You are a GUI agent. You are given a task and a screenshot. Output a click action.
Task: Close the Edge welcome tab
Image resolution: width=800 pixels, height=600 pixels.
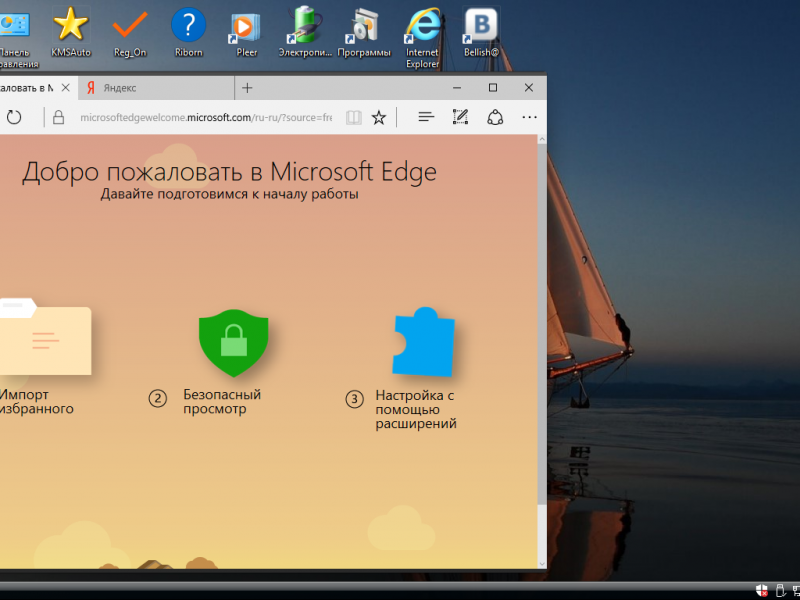(65, 88)
